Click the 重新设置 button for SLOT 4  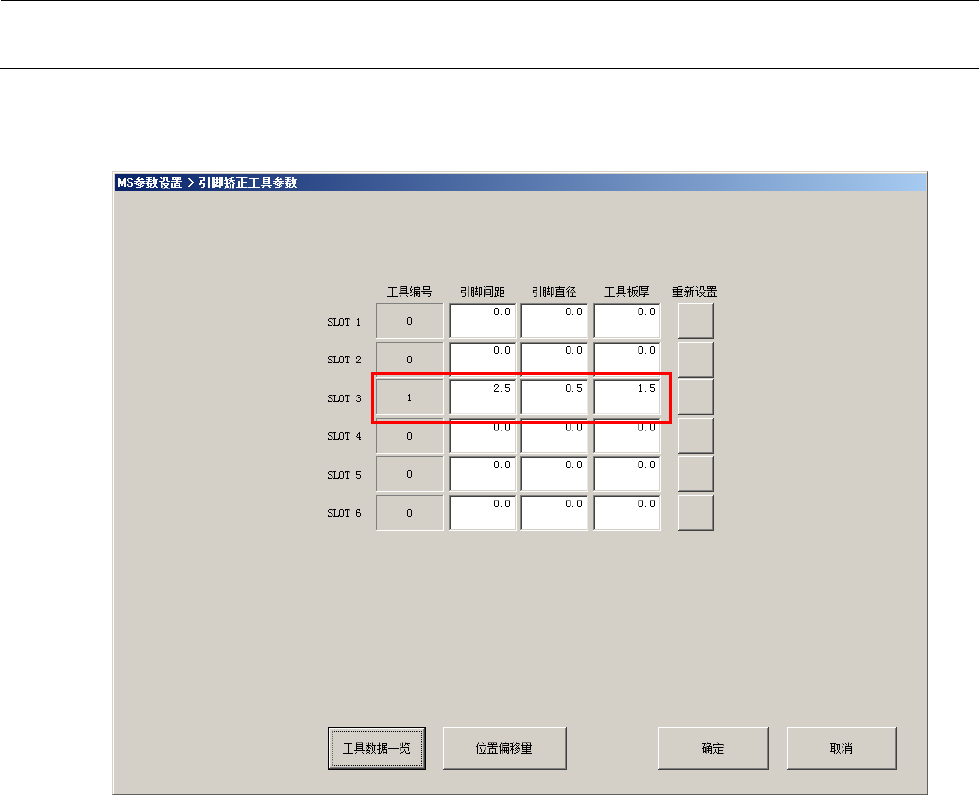[696, 436]
